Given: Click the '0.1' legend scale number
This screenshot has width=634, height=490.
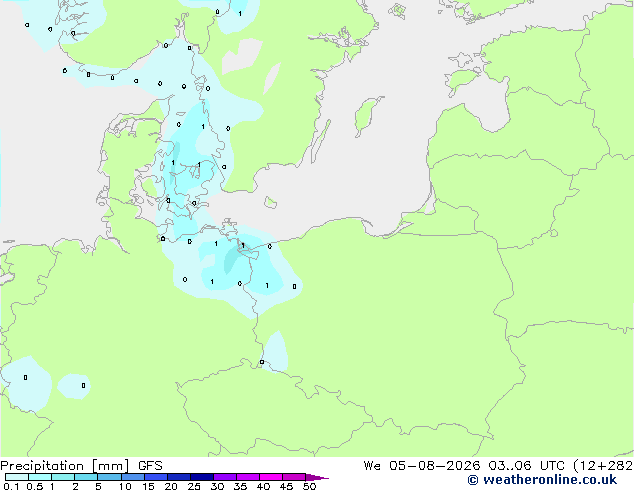Looking at the screenshot, I should click(11, 486).
